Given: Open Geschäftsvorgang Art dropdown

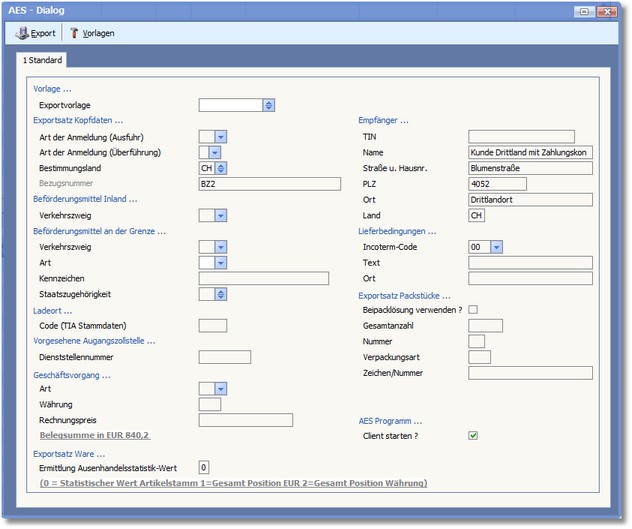Looking at the screenshot, I should pos(220,388).
